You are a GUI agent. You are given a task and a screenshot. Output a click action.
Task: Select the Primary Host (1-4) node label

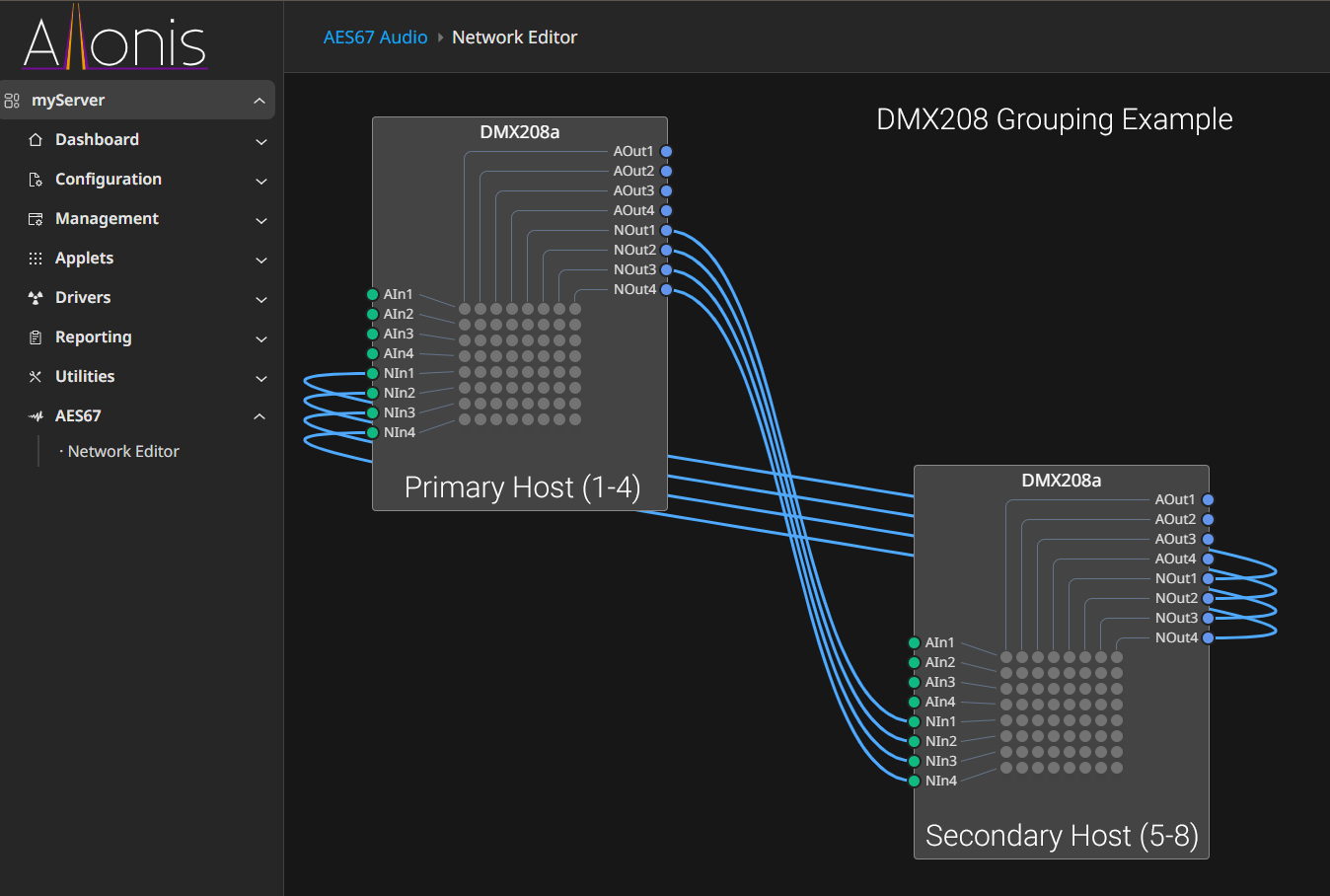[x=523, y=487]
